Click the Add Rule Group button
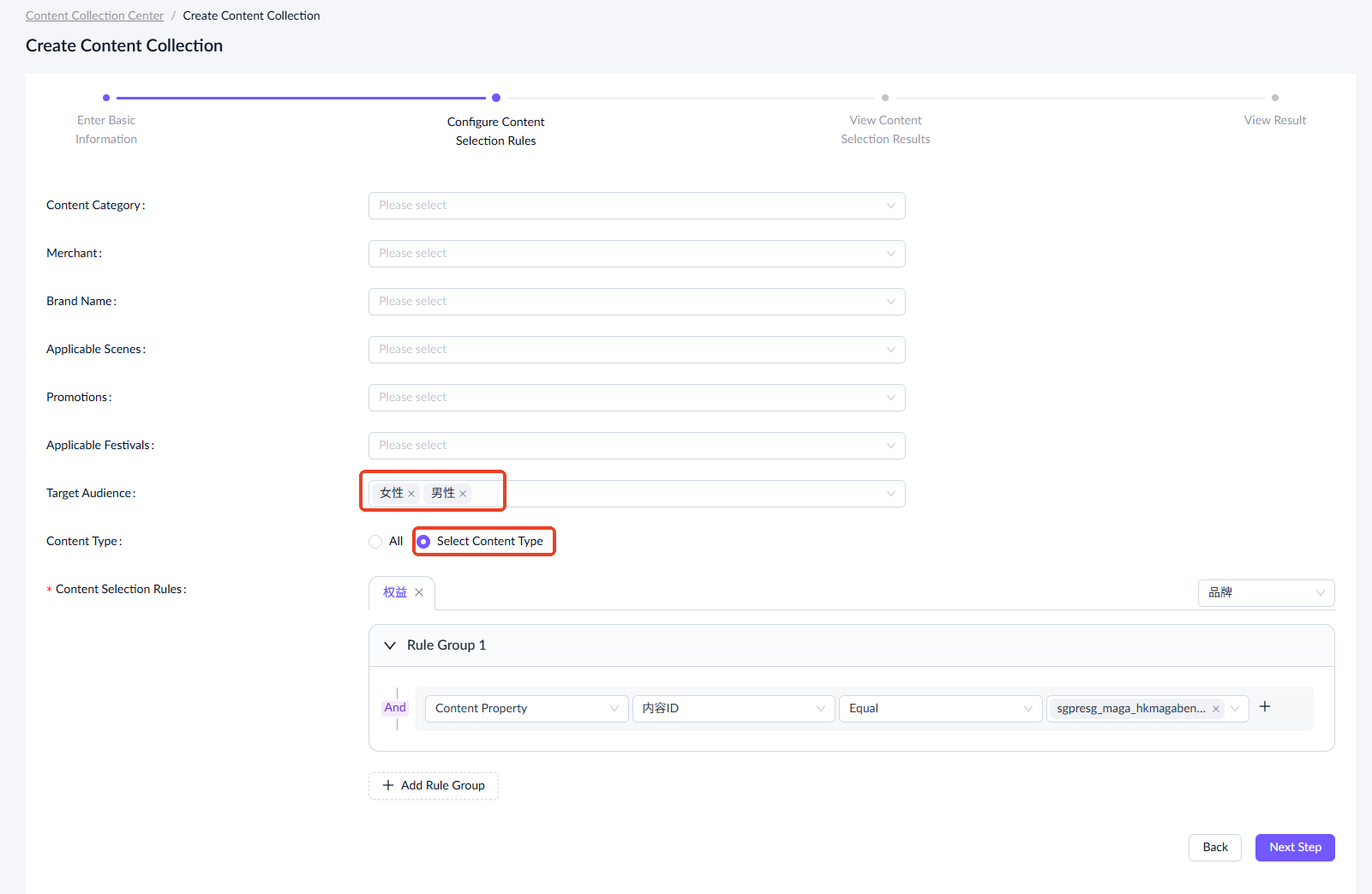 coord(434,786)
